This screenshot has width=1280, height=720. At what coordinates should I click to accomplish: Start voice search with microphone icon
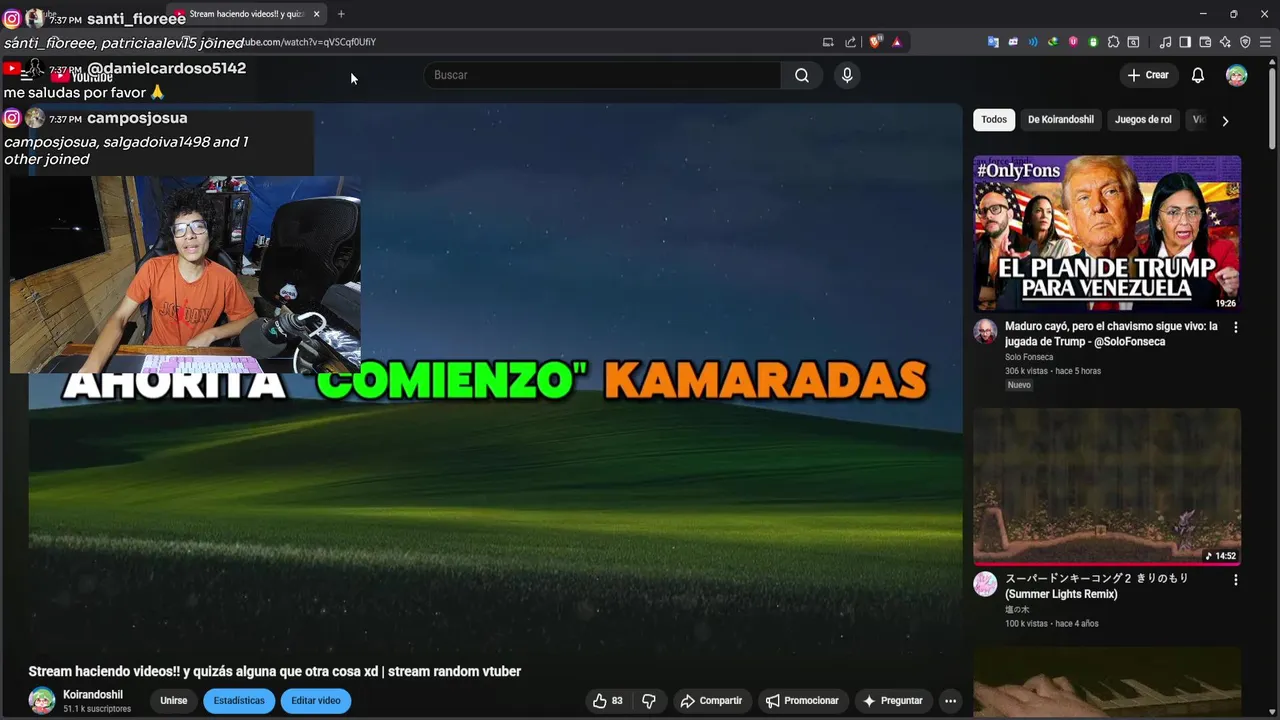847,75
